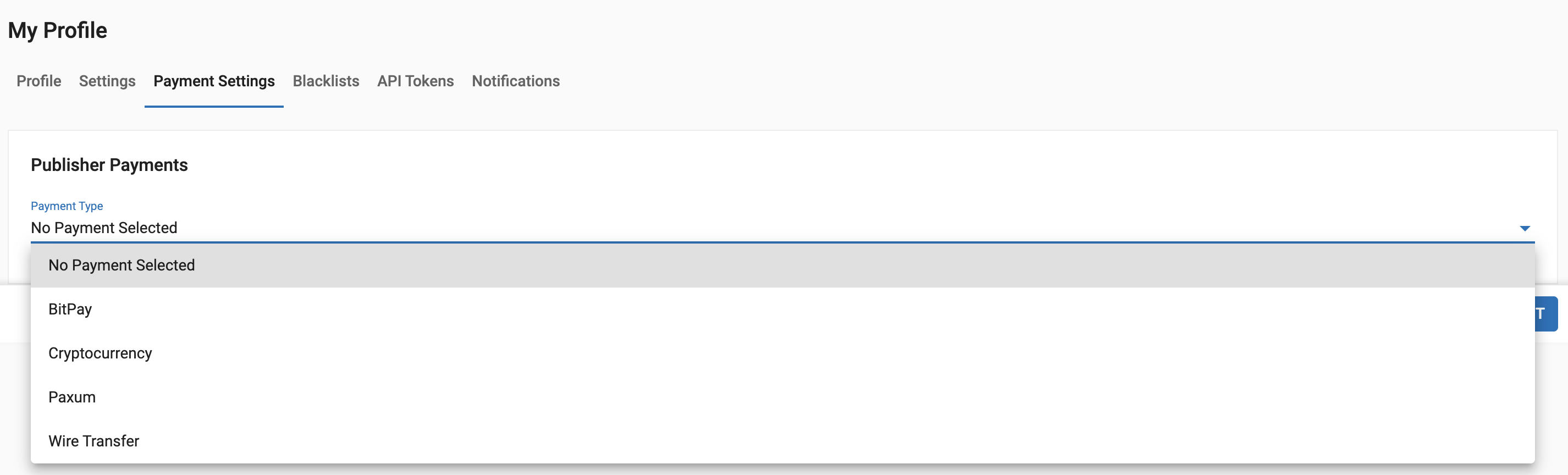Image resolution: width=1568 pixels, height=475 pixels.
Task: Select the Payment Settings tab
Action: coord(214,81)
